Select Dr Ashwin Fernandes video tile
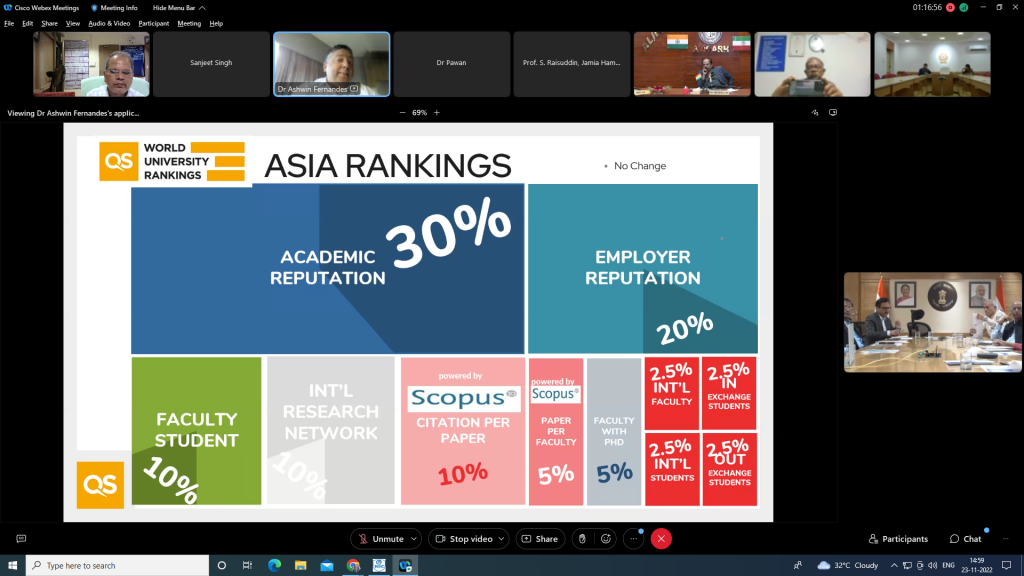The height and width of the screenshot is (576, 1024). tap(332, 64)
